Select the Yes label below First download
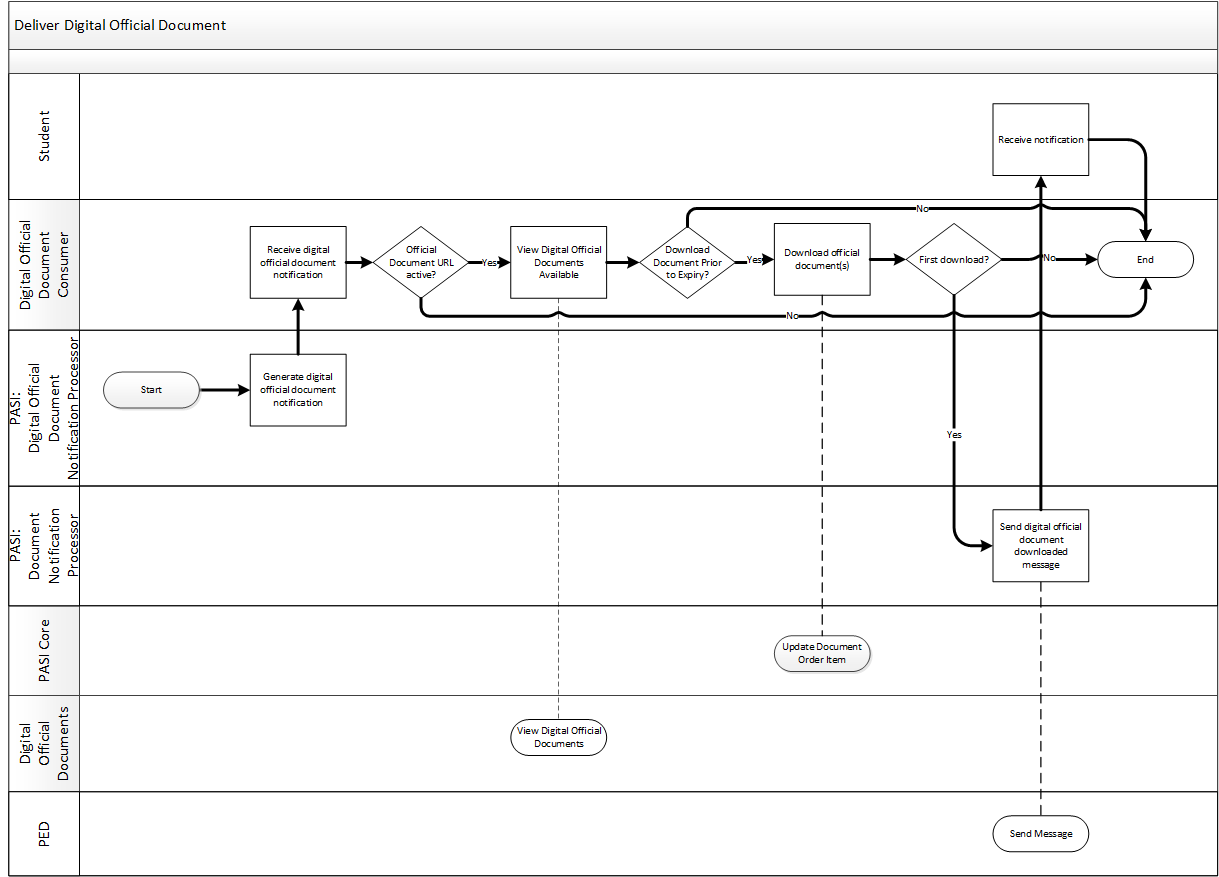 (954, 435)
